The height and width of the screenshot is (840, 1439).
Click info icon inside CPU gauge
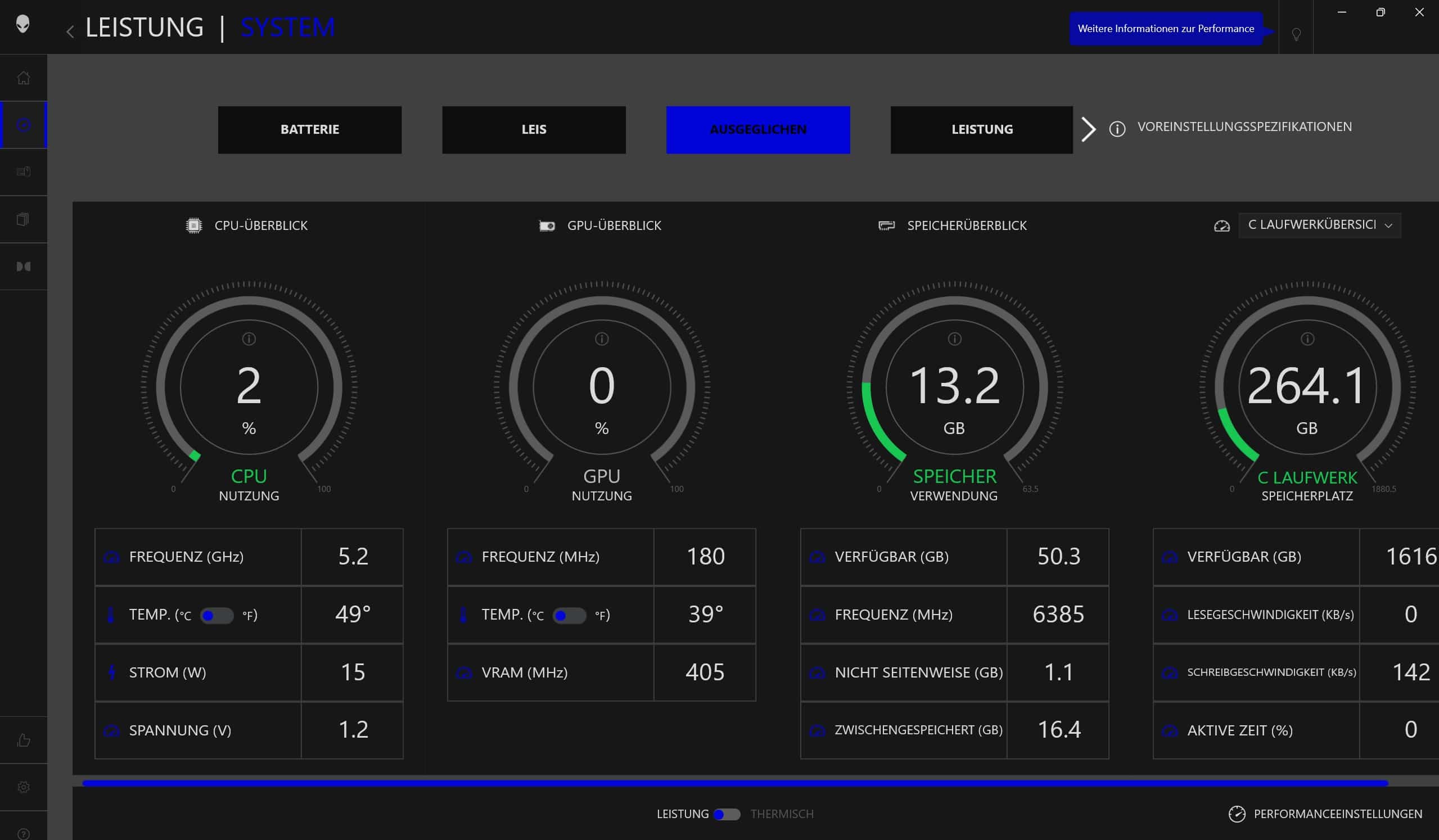point(249,338)
